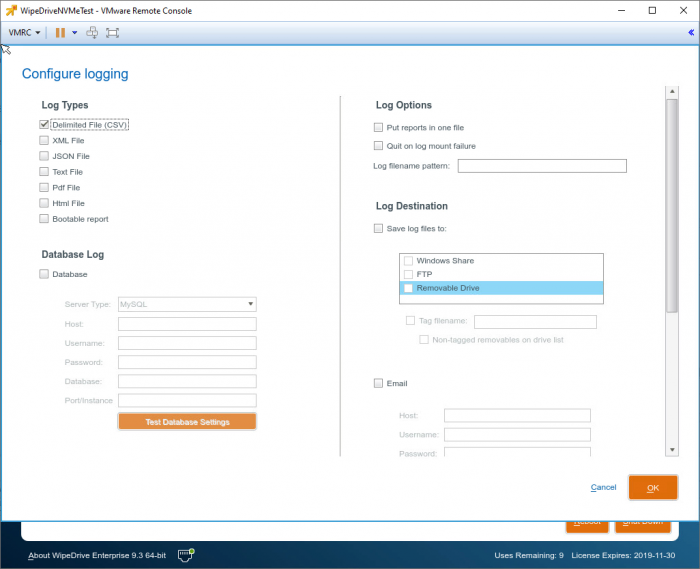Viewport: 700px width, 569px height.
Task: Click the scrollbar down arrow
Action: [672, 450]
